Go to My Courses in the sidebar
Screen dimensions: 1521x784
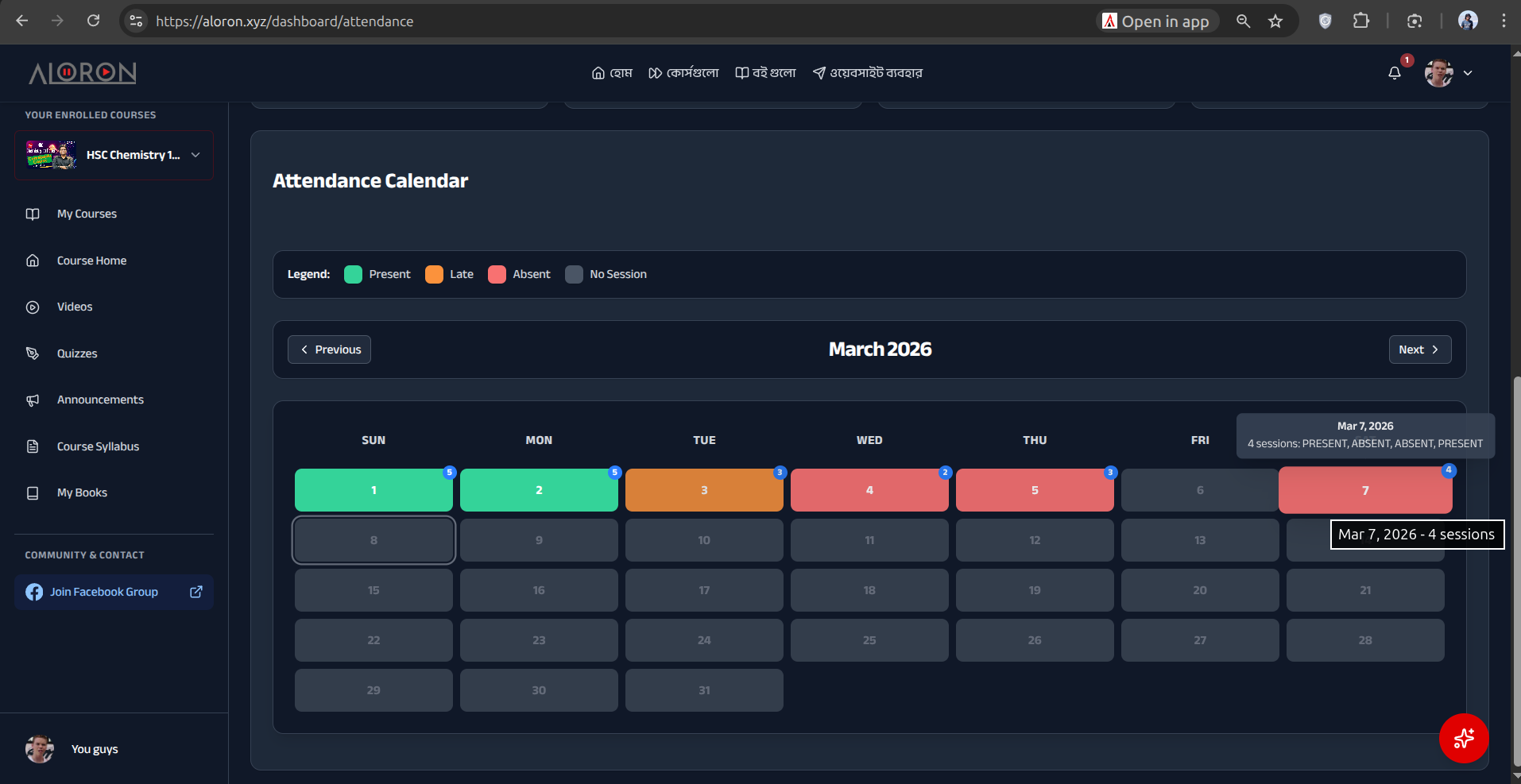(87, 214)
